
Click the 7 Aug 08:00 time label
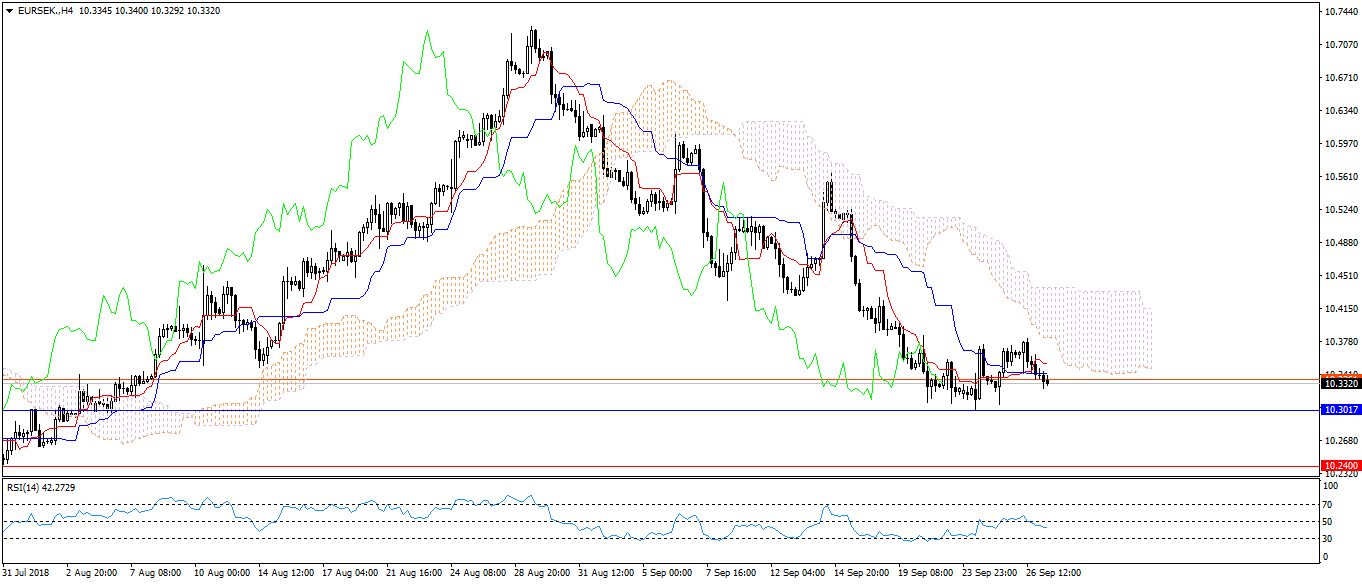click(x=157, y=574)
